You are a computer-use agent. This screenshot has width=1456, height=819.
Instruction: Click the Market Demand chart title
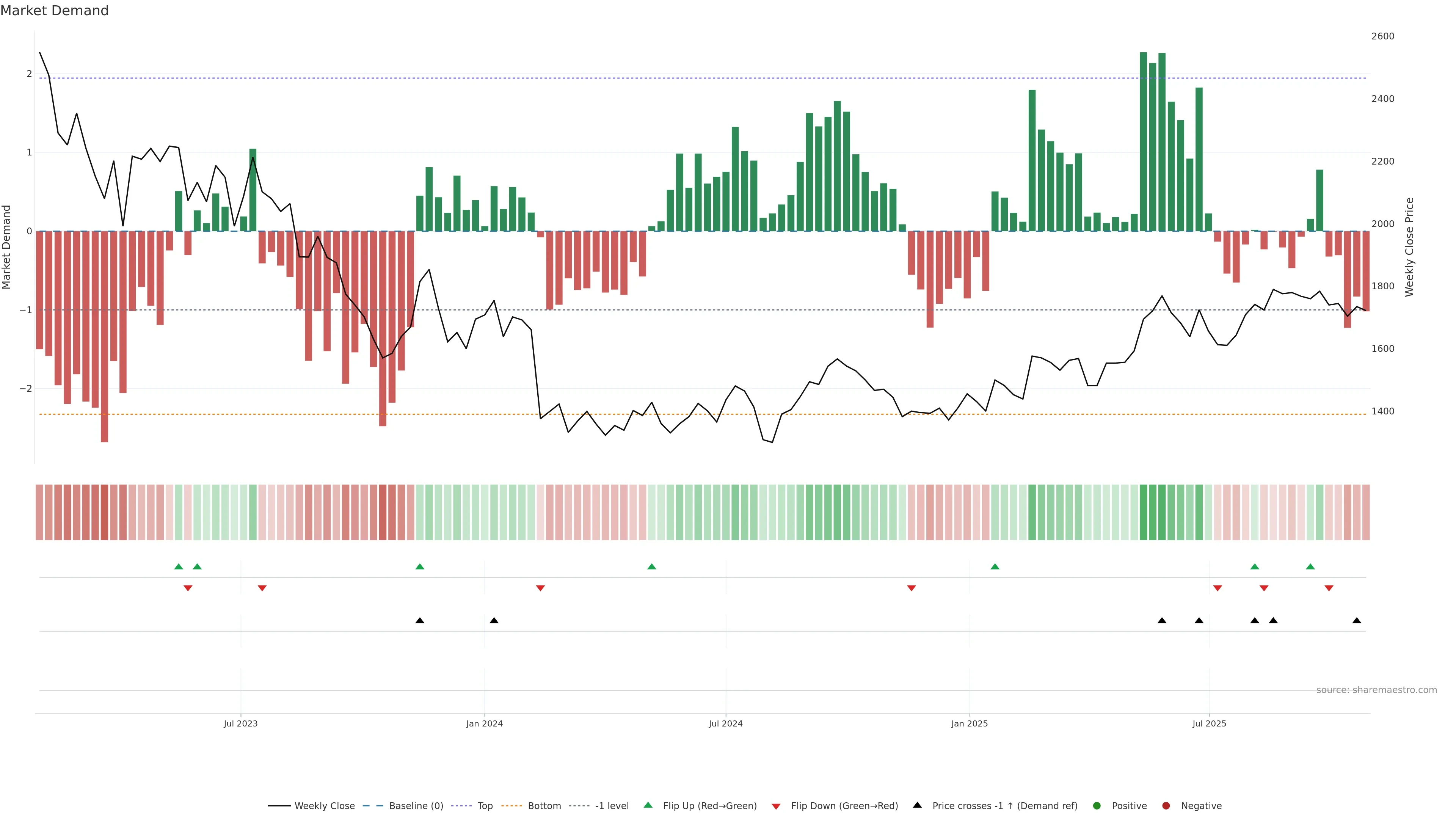pyautogui.click(x=54, y=11)
